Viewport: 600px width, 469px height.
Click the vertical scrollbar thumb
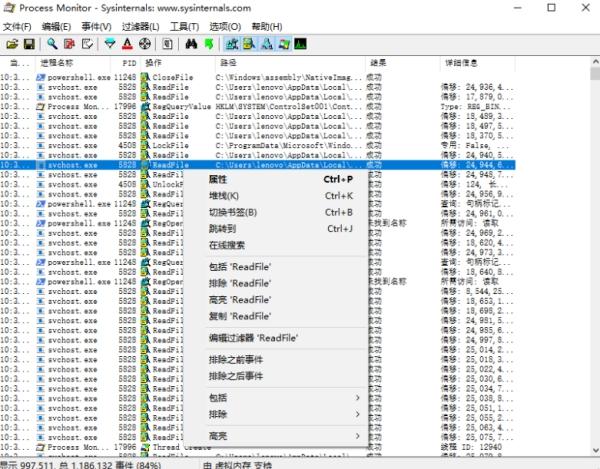pyautogui.click(x=595, y=73)
